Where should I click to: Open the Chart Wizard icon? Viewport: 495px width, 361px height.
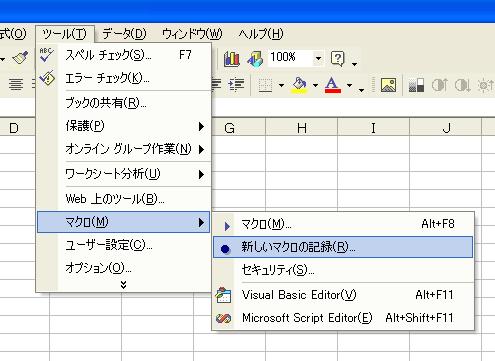(231, 59)
